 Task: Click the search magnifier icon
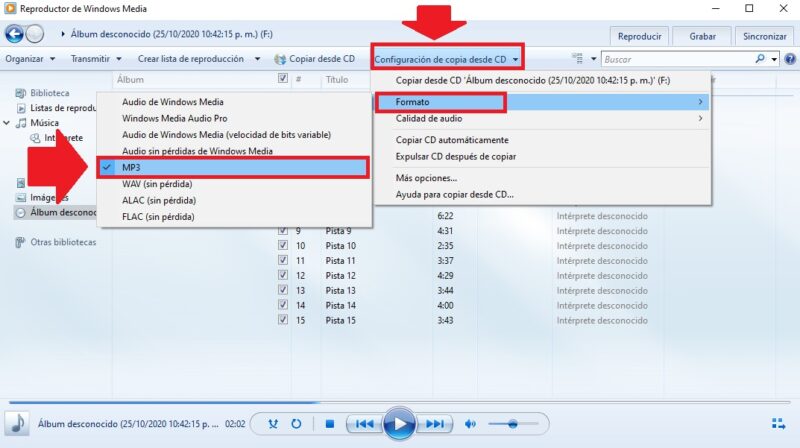pos(760,59)
